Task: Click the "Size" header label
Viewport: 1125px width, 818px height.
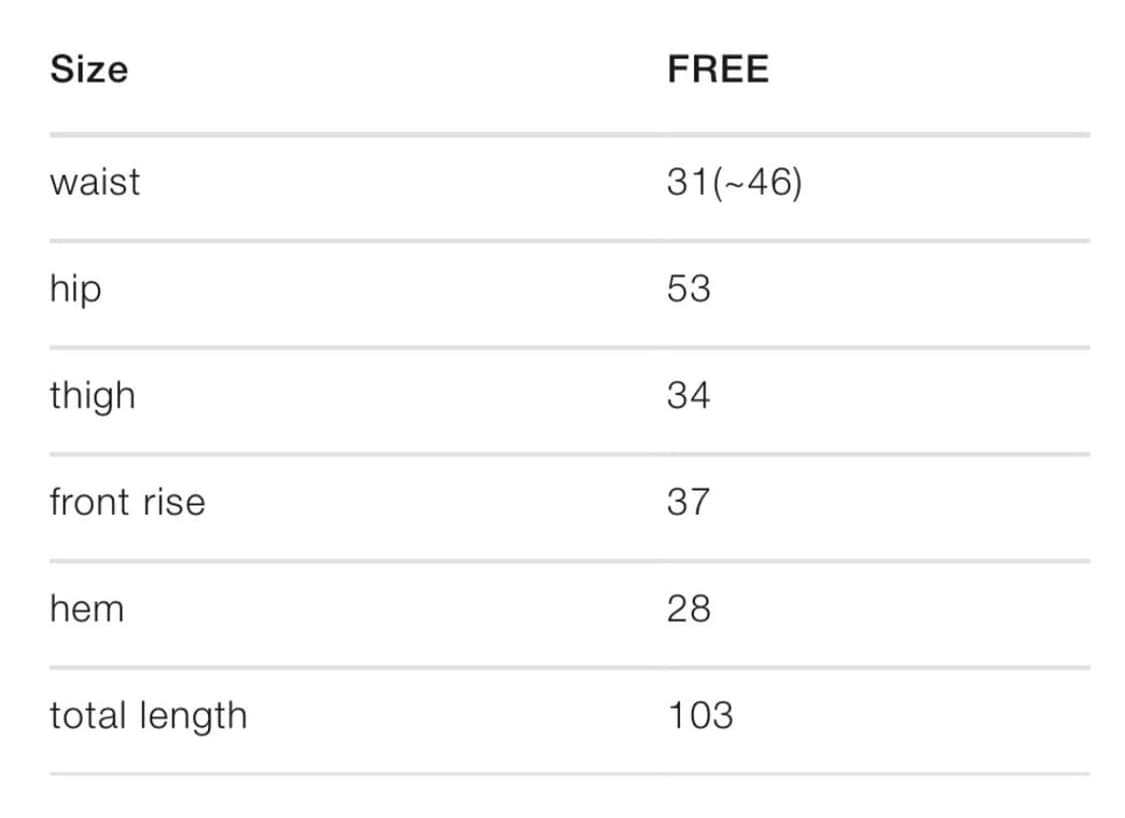Action: pos(89,70)
